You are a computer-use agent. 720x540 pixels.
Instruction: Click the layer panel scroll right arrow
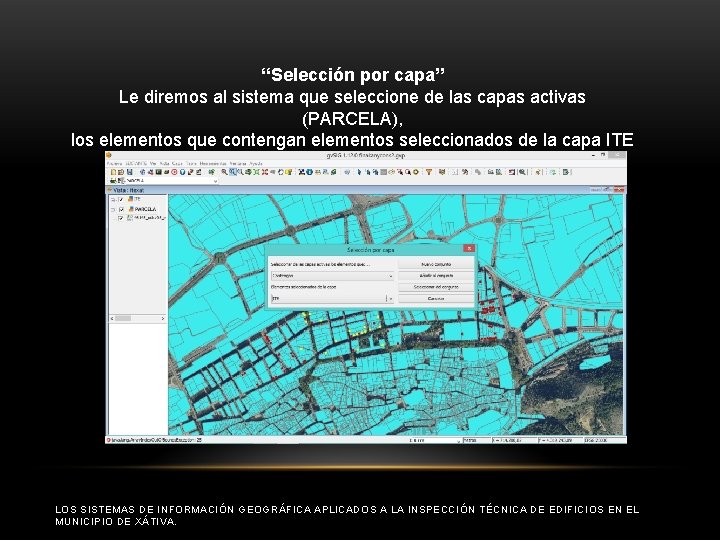(x=163, y=318)
